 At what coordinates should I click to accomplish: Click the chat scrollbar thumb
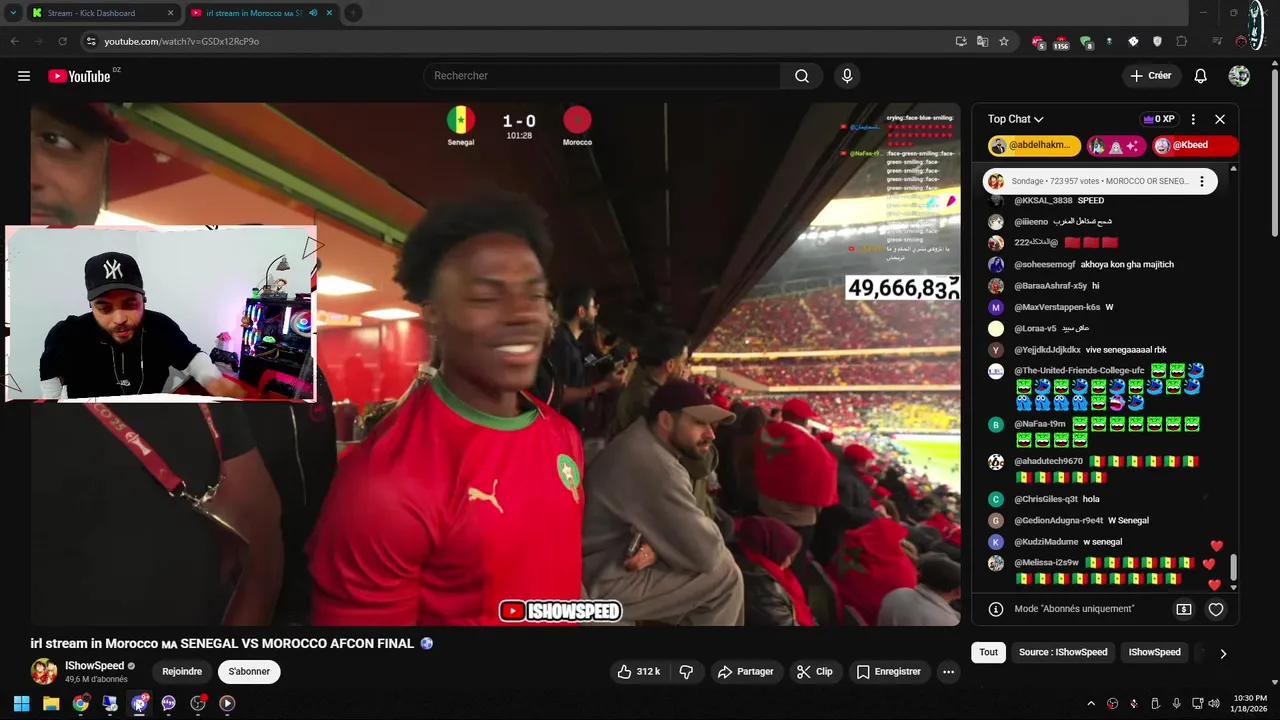coord(1233,567)
